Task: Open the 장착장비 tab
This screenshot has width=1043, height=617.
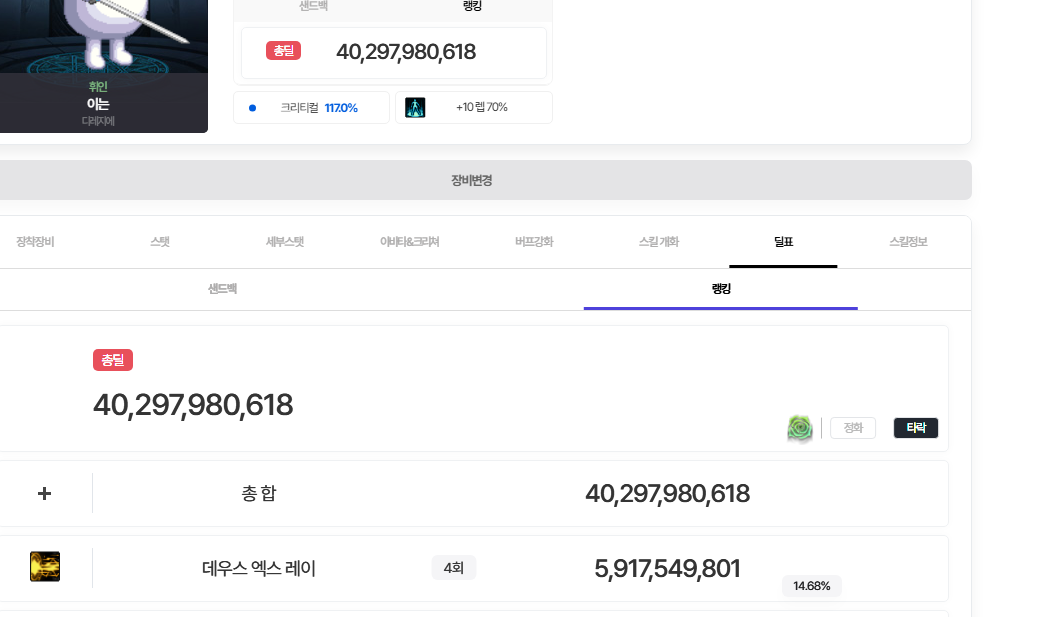Action: [x=35, y=242]
